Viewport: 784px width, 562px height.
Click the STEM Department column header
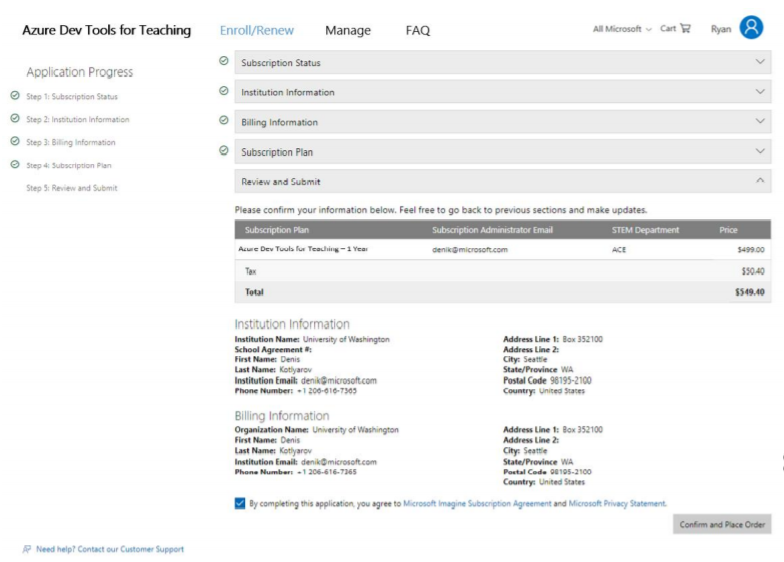click(x=645, y=230)
